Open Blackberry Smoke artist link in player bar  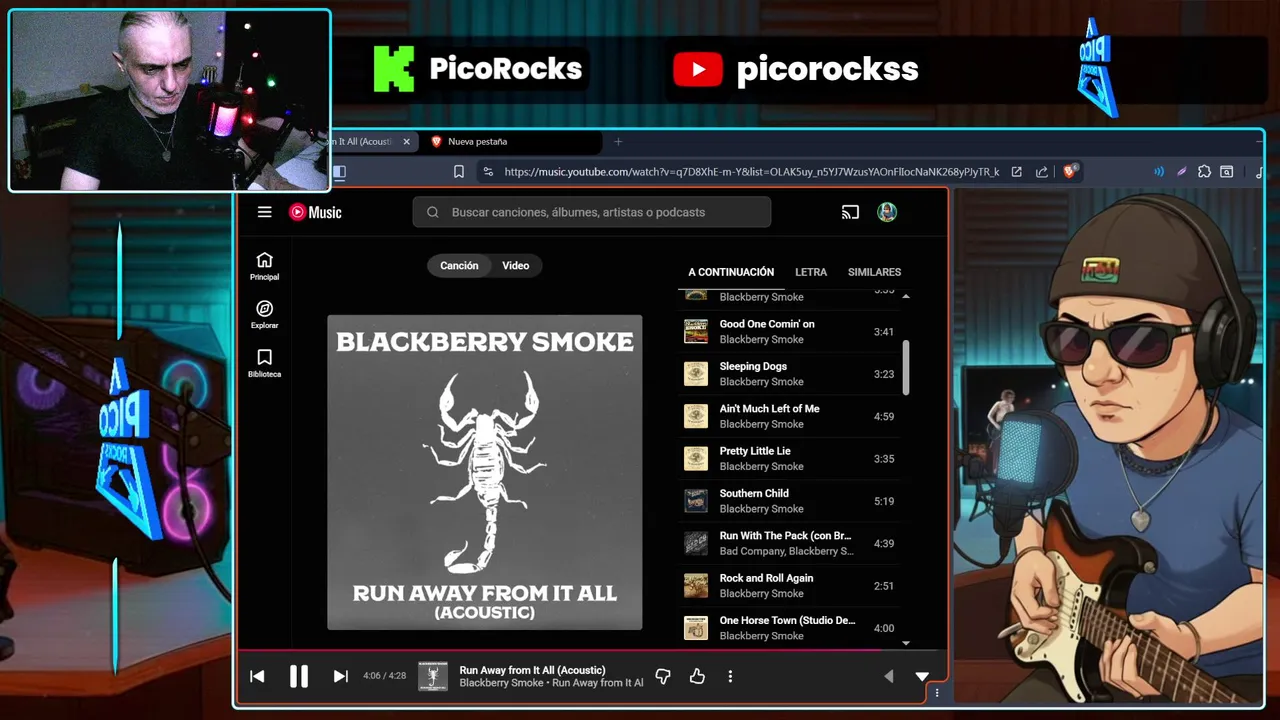[x=501, y=683]
